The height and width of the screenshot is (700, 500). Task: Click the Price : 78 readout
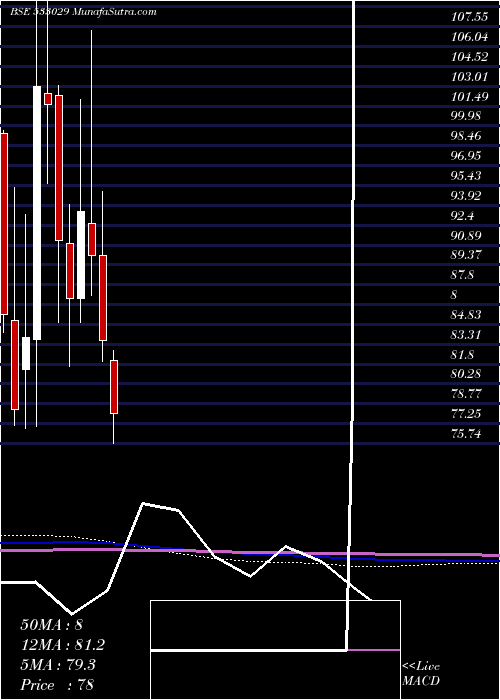click(x=57, y=685)
